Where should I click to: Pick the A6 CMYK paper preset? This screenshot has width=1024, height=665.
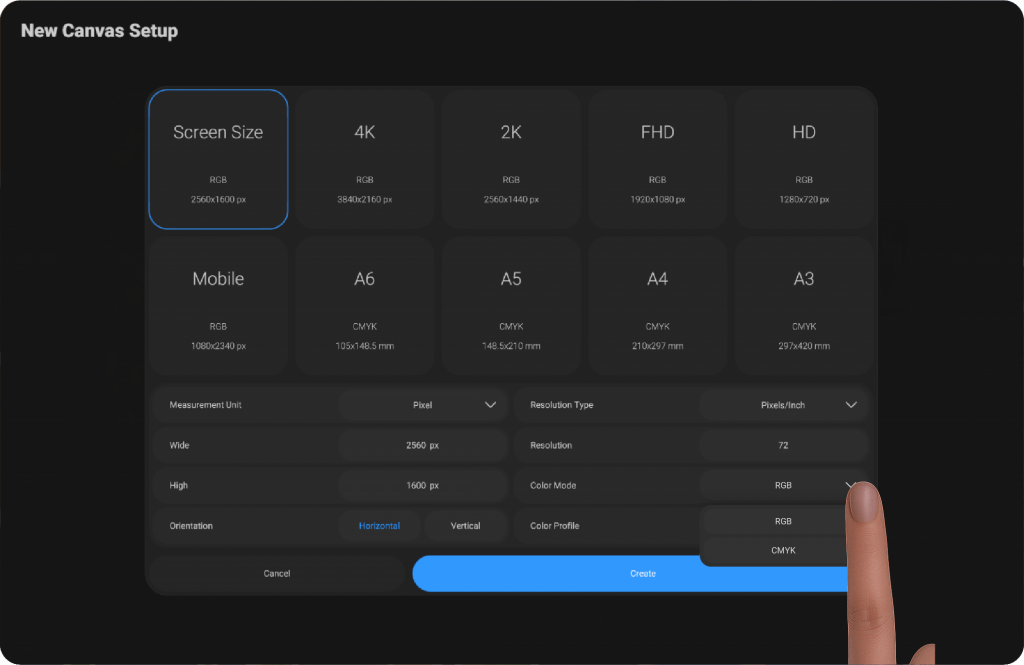tap(365, 306)
